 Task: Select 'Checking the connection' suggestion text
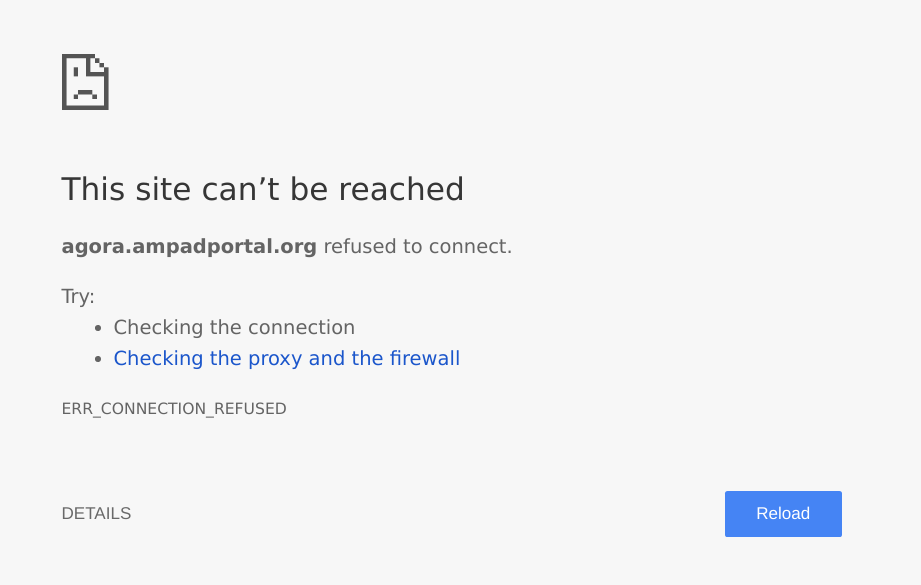pos(234,327)
